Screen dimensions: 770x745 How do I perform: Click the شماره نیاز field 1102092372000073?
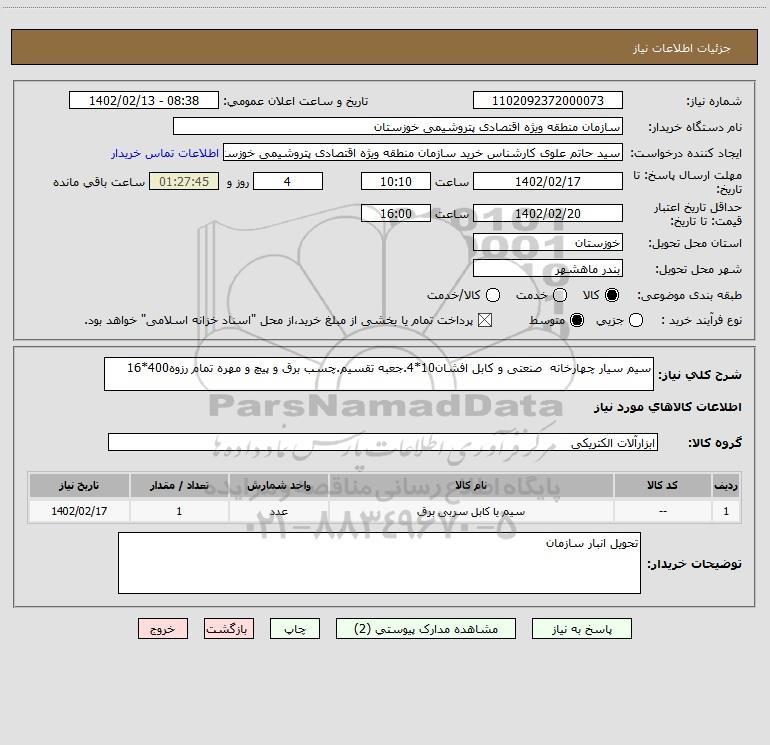tap(548, 100)
